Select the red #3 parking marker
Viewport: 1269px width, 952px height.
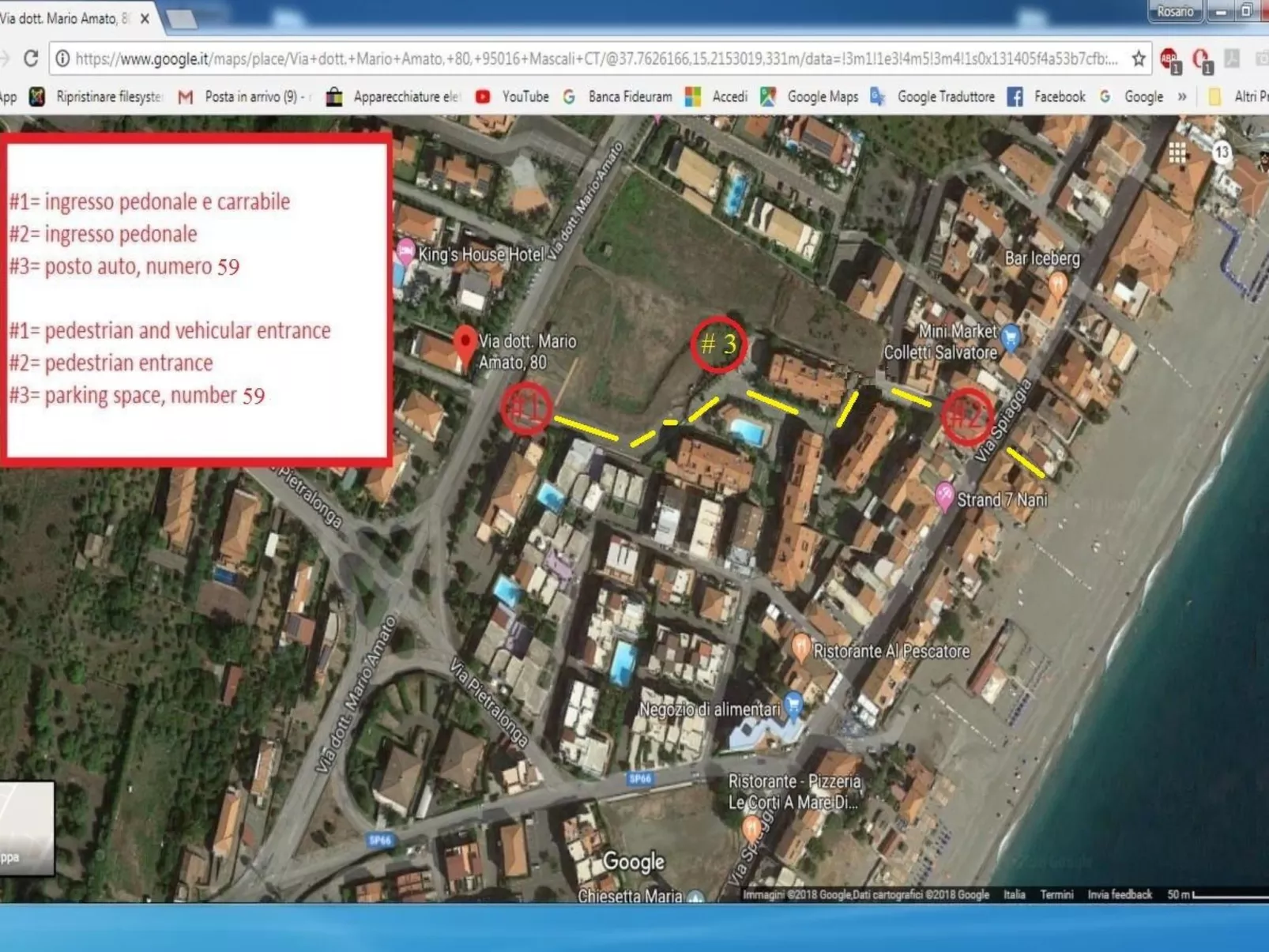point(720,344)
